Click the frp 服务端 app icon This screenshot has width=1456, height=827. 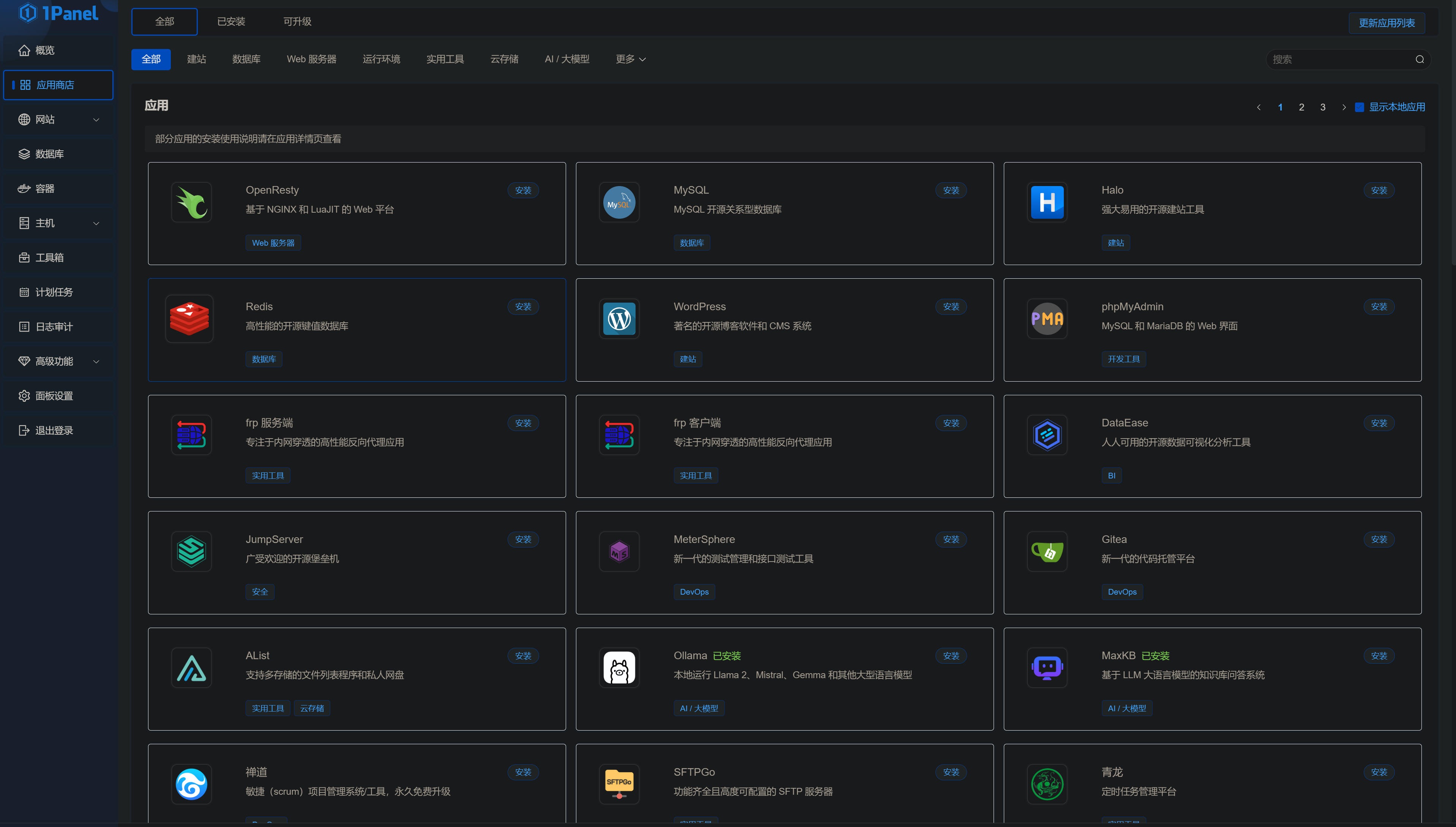[191, 435]
